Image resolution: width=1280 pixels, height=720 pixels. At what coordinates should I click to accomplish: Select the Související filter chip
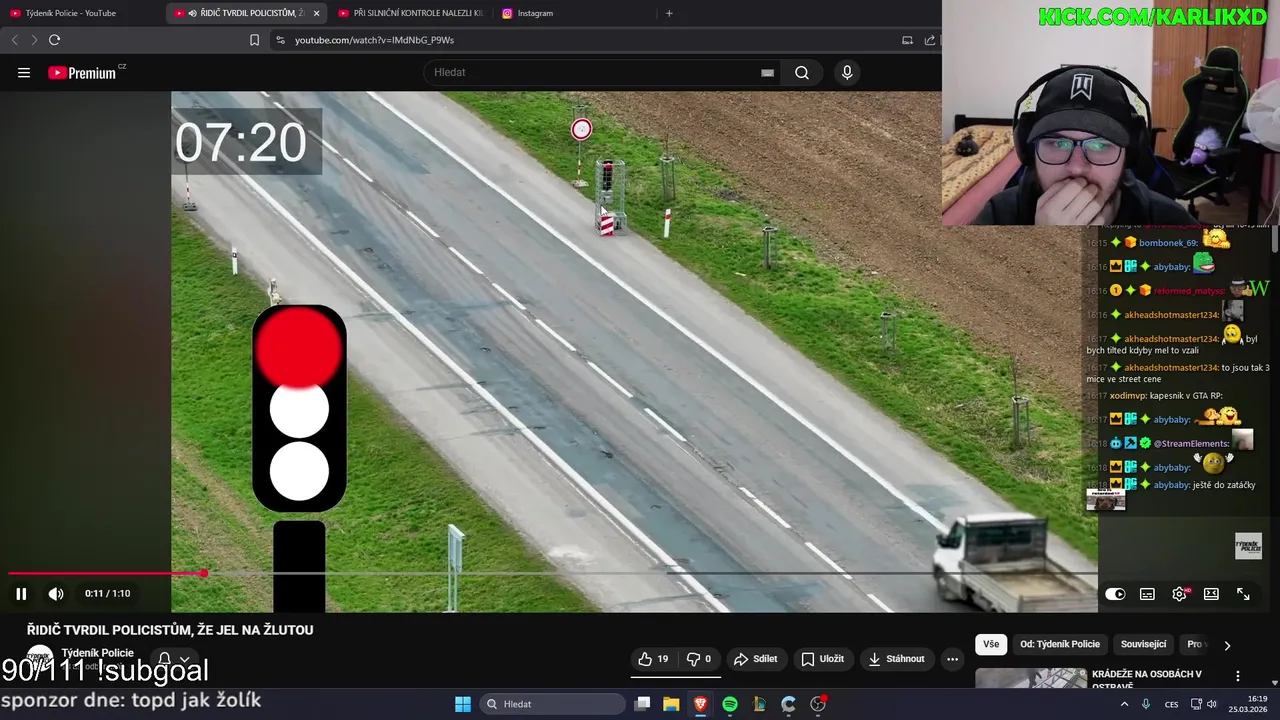pyautogui.click(x=1144, y=645)
